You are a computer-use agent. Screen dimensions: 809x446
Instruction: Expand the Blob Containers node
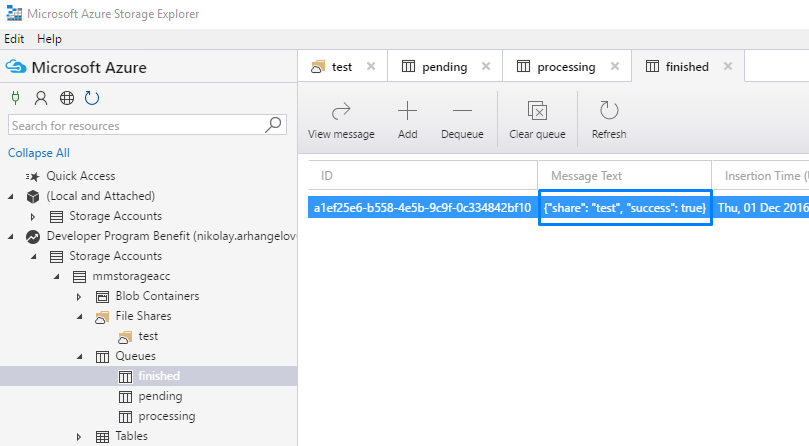79,296
